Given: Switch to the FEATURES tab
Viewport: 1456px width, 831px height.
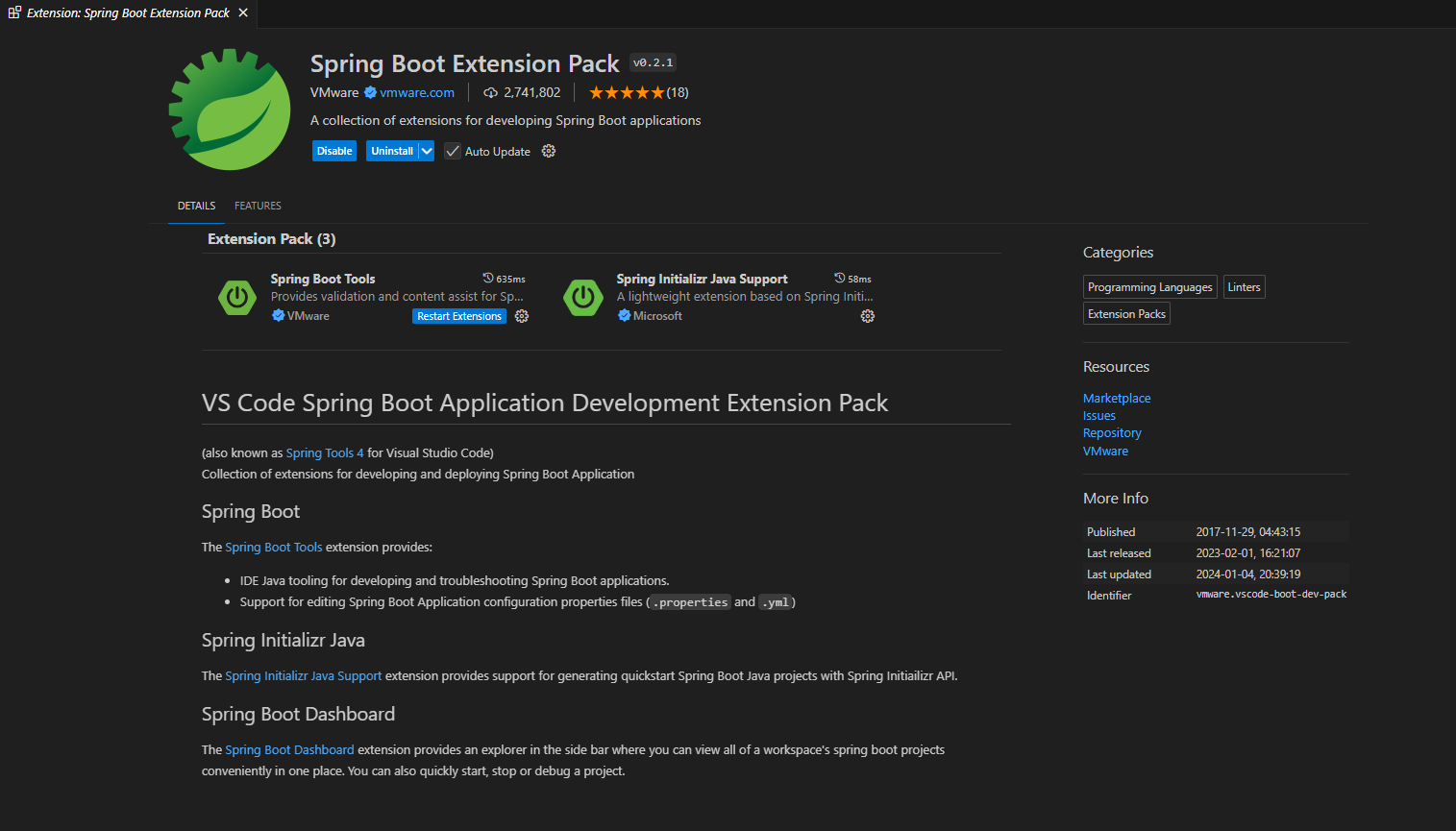Looking at the screenshot, I should click(x=258, y=205).
